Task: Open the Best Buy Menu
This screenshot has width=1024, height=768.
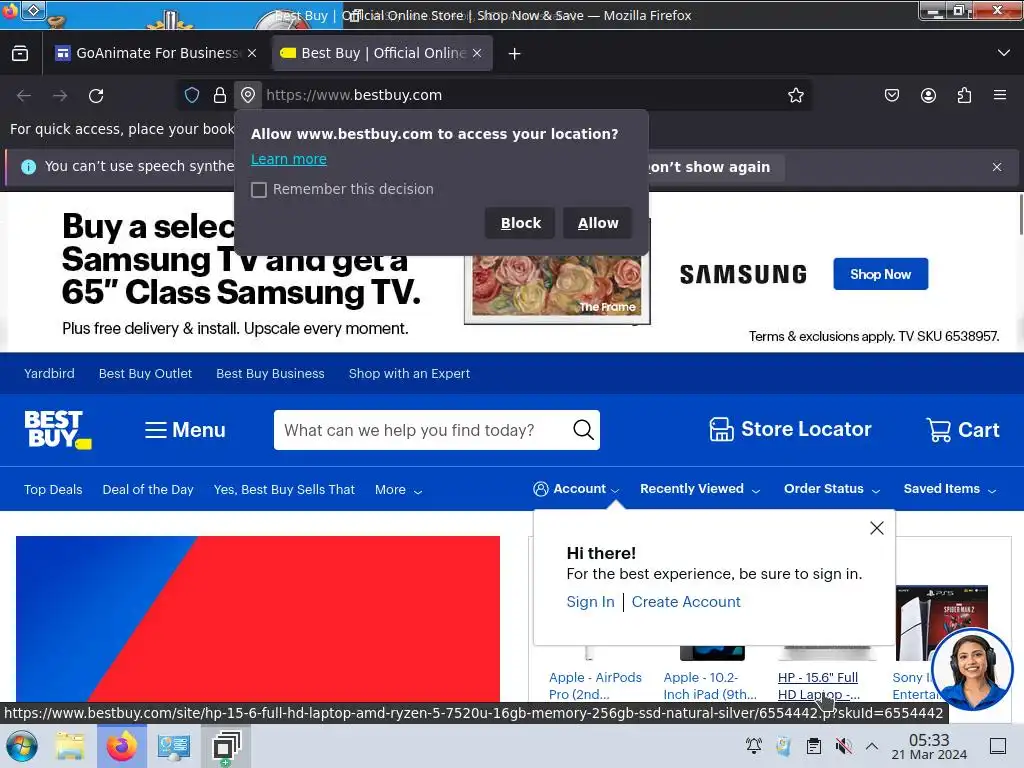Action: [x=185, y=430]
